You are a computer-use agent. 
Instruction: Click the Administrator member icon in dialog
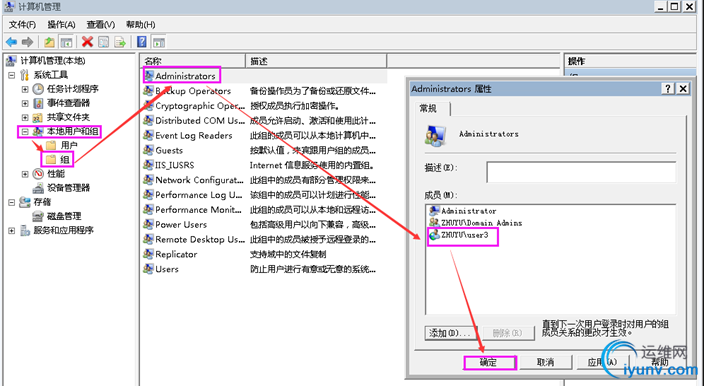coord(434,211)
